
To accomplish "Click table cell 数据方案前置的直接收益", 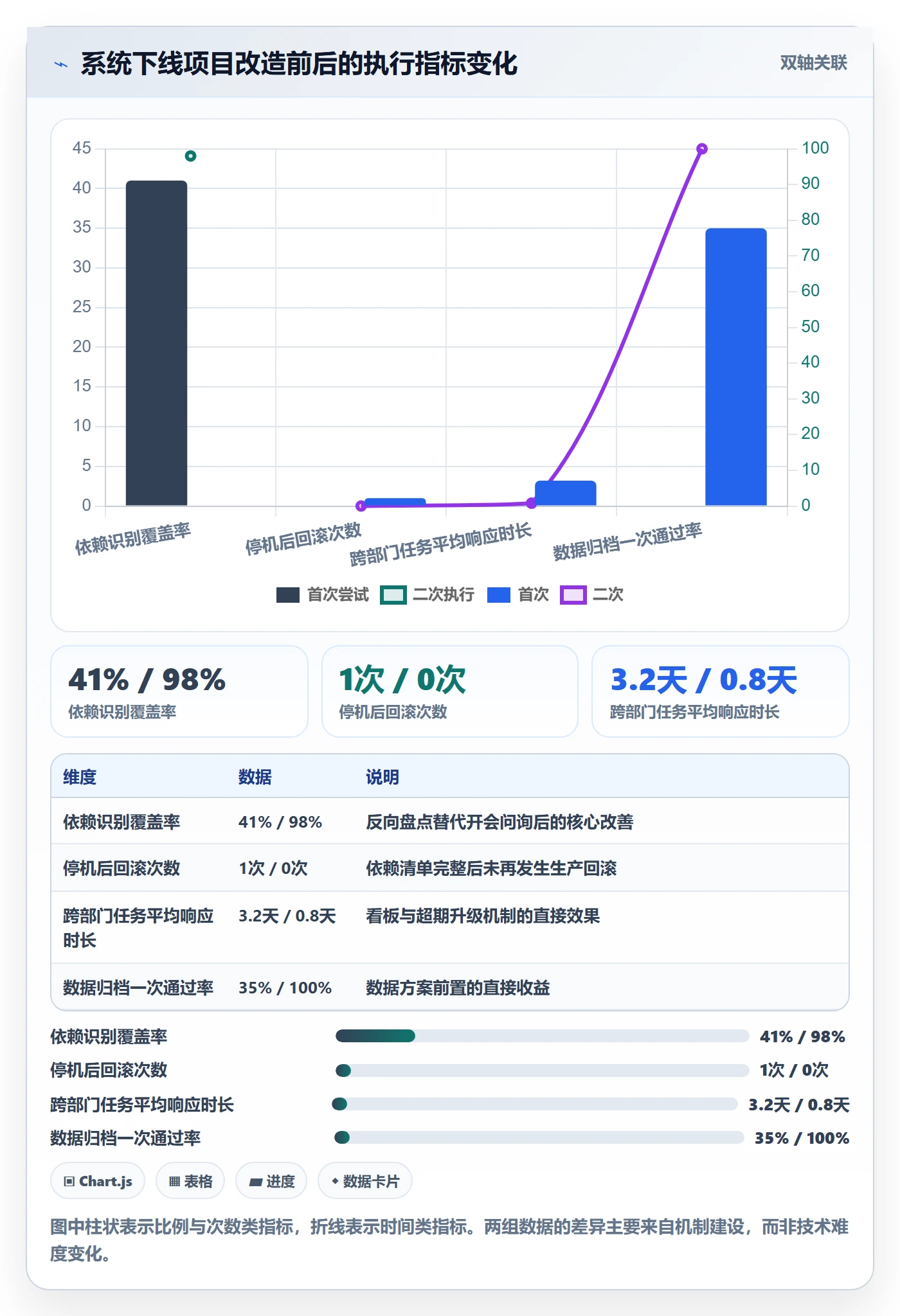I will 458,988.
